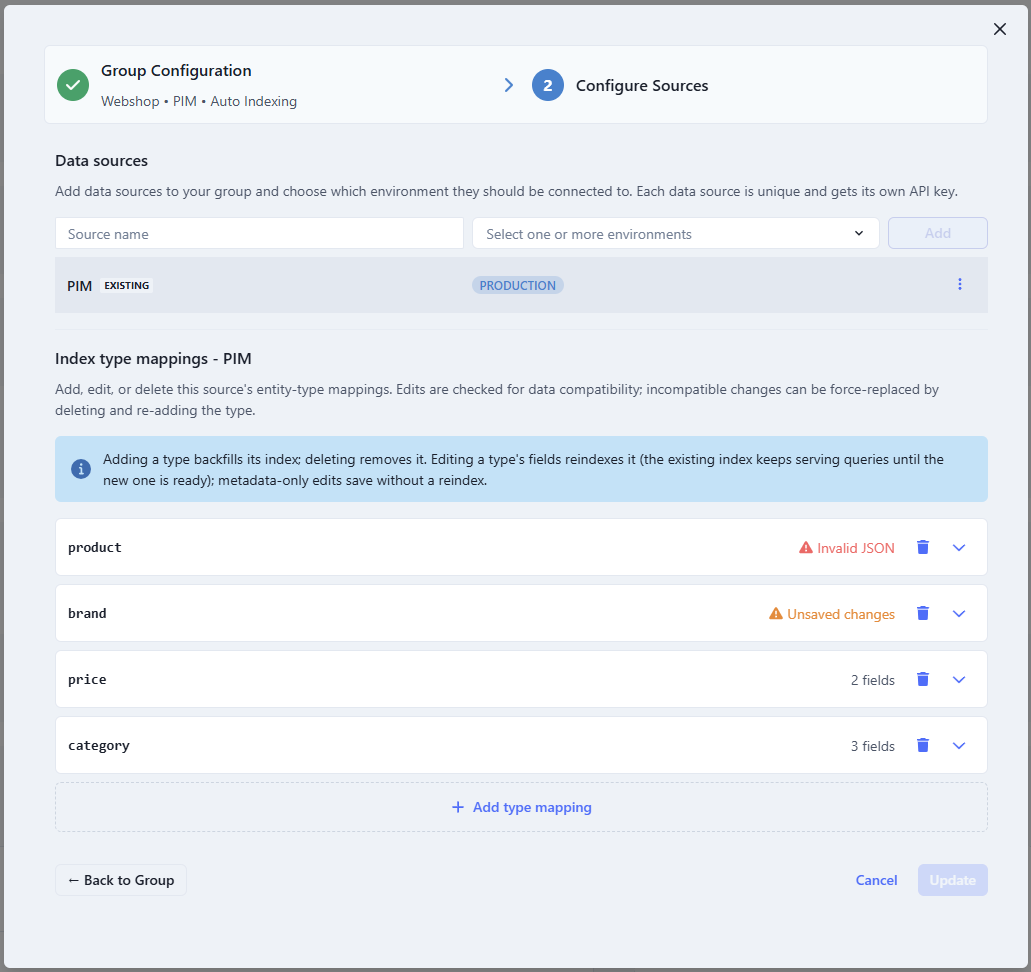Screen dimensions: 1031x972
Task: Delete the category type mapping
Action: (923, 745)
